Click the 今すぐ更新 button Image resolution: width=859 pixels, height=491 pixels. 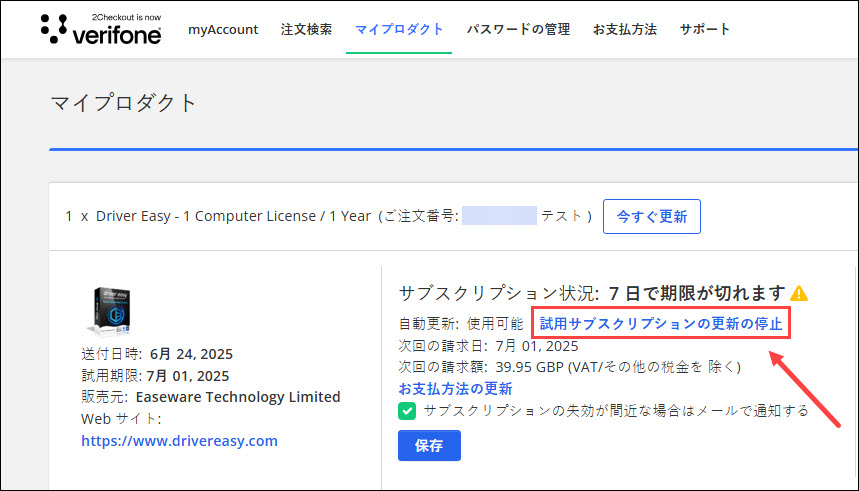tap(652, 216)
